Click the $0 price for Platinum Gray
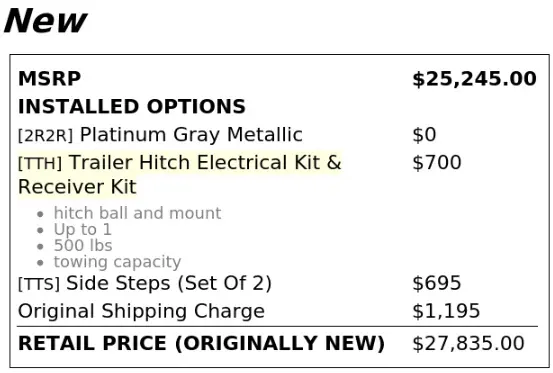This screenshot has width=553, height=373. [424, 135]
